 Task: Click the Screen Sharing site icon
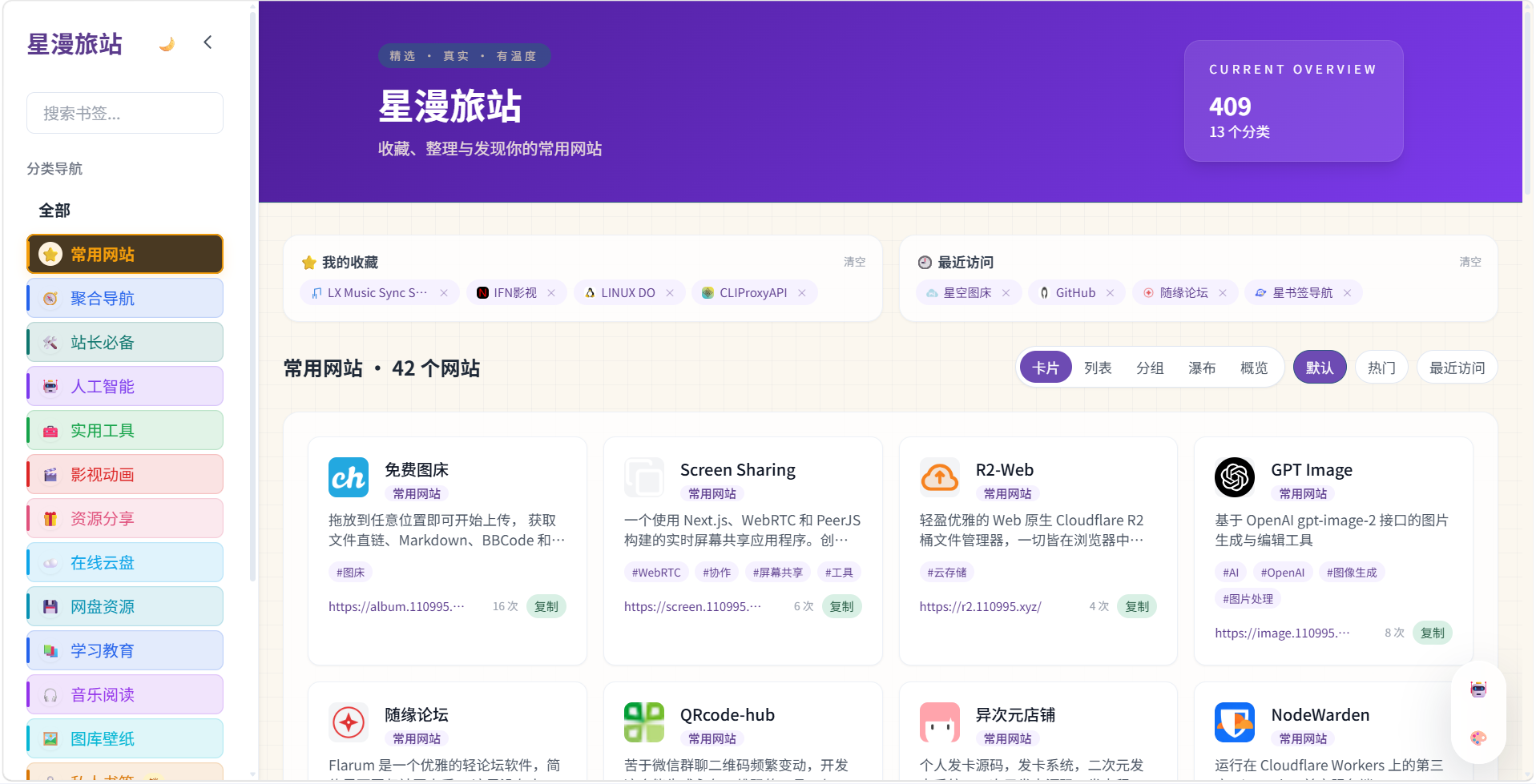pos(644,478)
